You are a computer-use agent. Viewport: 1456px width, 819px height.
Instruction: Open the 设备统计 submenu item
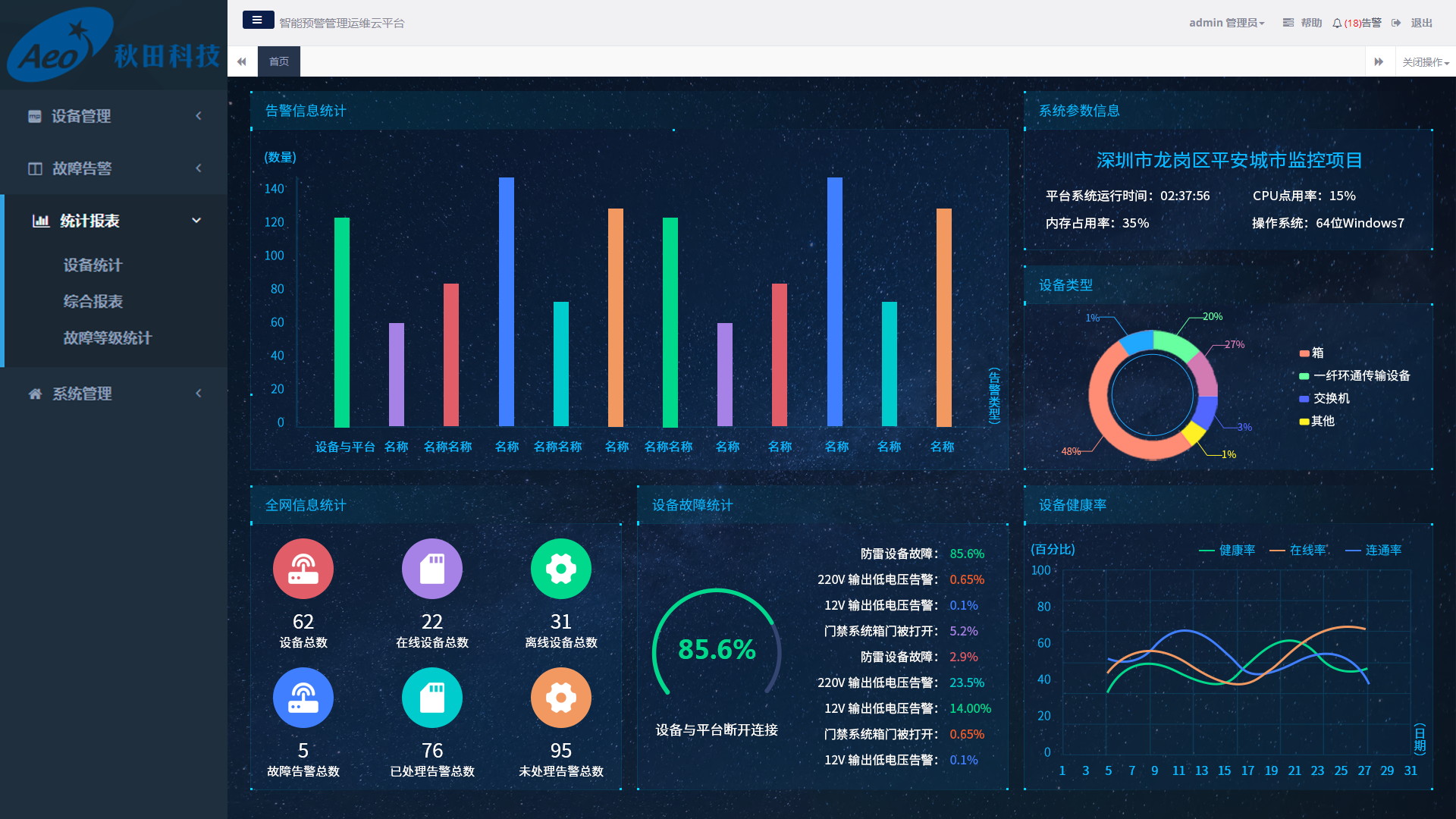click(x=93, y=265)
